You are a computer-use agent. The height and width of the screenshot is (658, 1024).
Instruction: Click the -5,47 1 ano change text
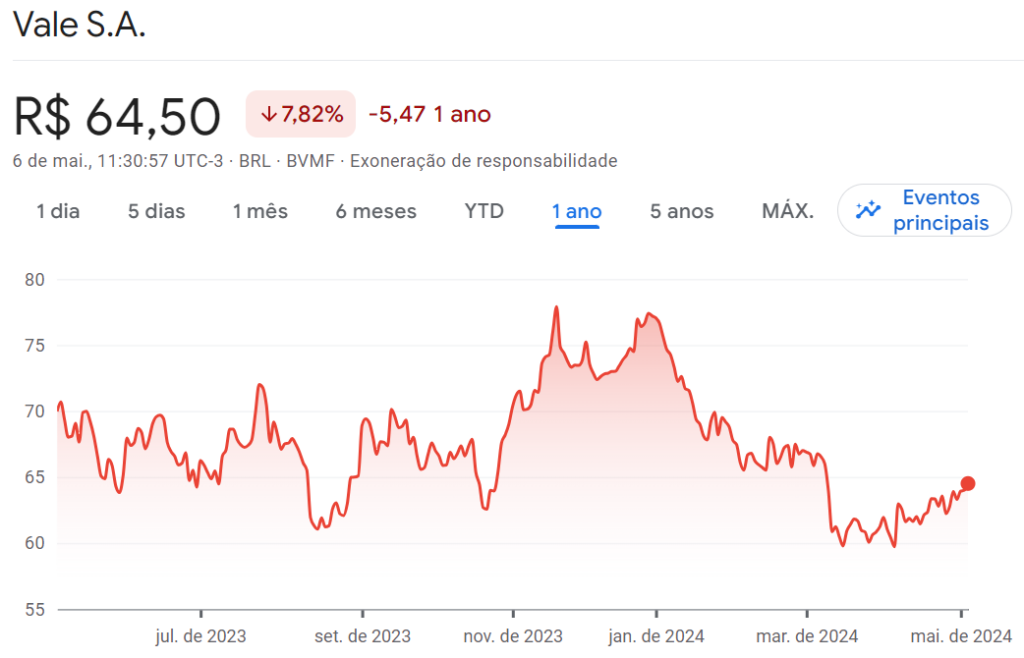coord(430,114)
